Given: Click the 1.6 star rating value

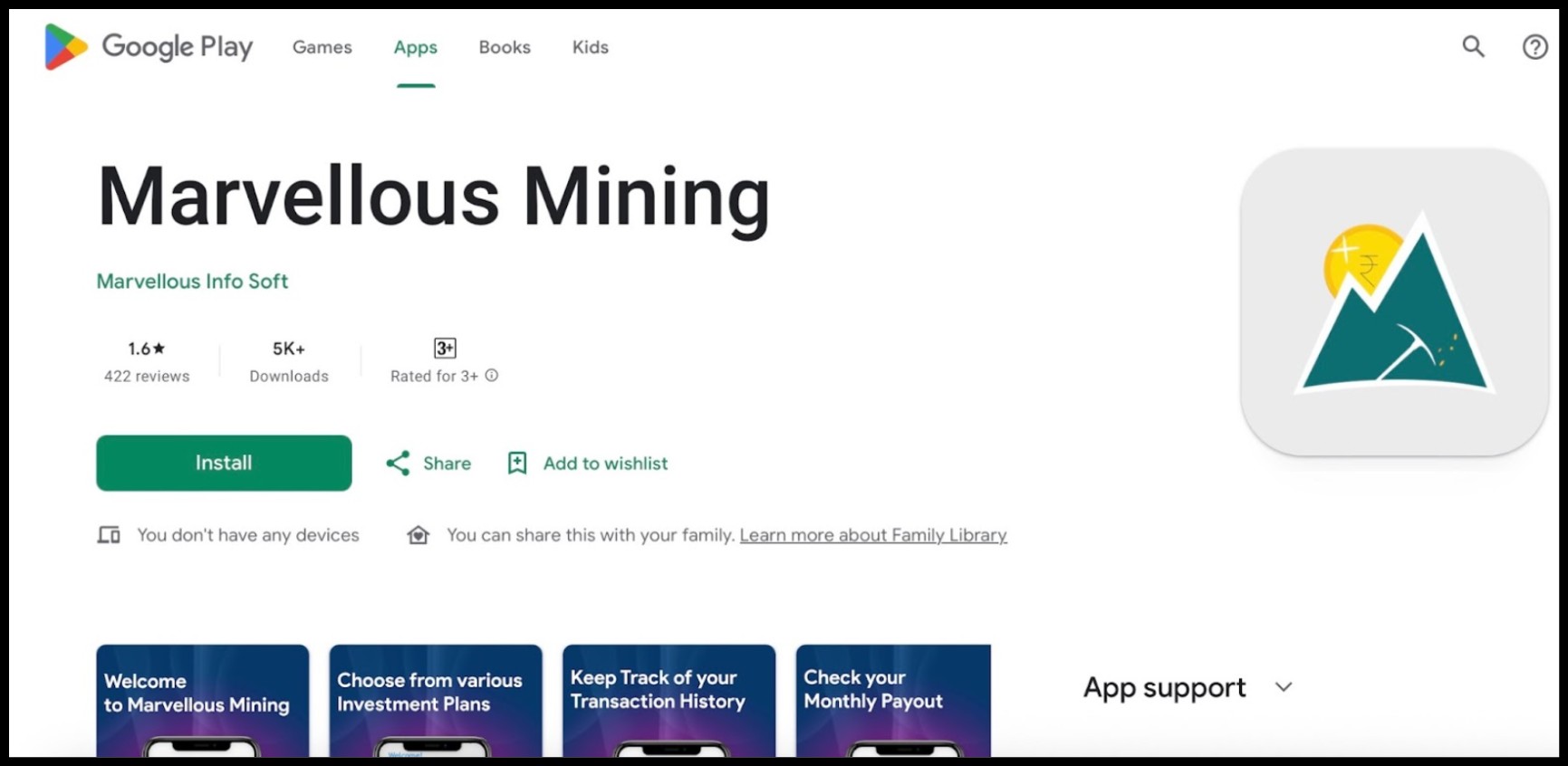Looking at the screenshot, I should [x=147, y=349].
